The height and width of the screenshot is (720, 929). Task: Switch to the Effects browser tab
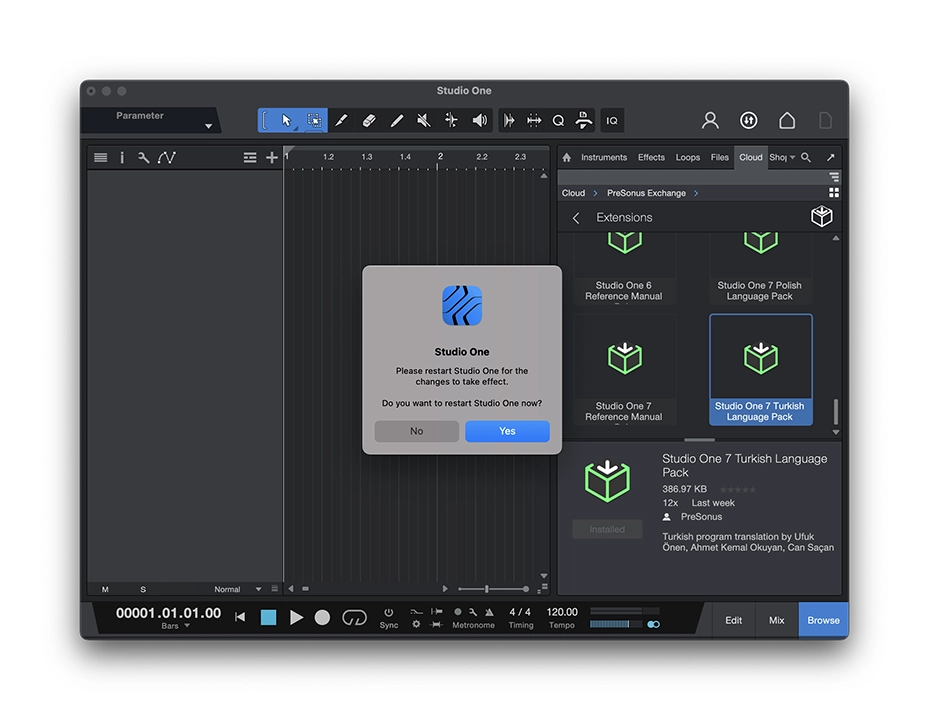point(651,157)
